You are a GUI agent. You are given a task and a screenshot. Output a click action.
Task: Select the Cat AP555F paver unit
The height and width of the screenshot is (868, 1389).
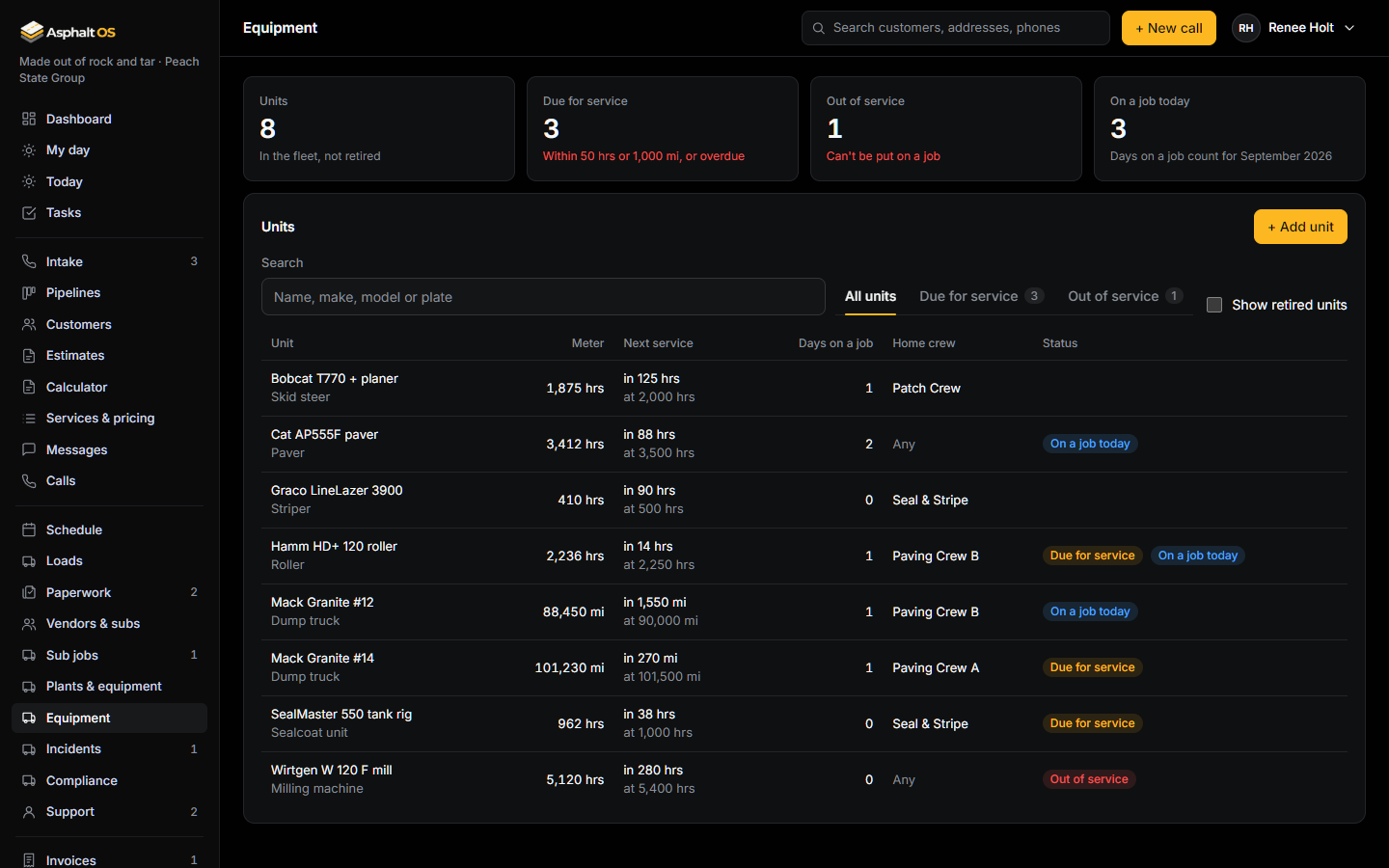coord(324,435)
